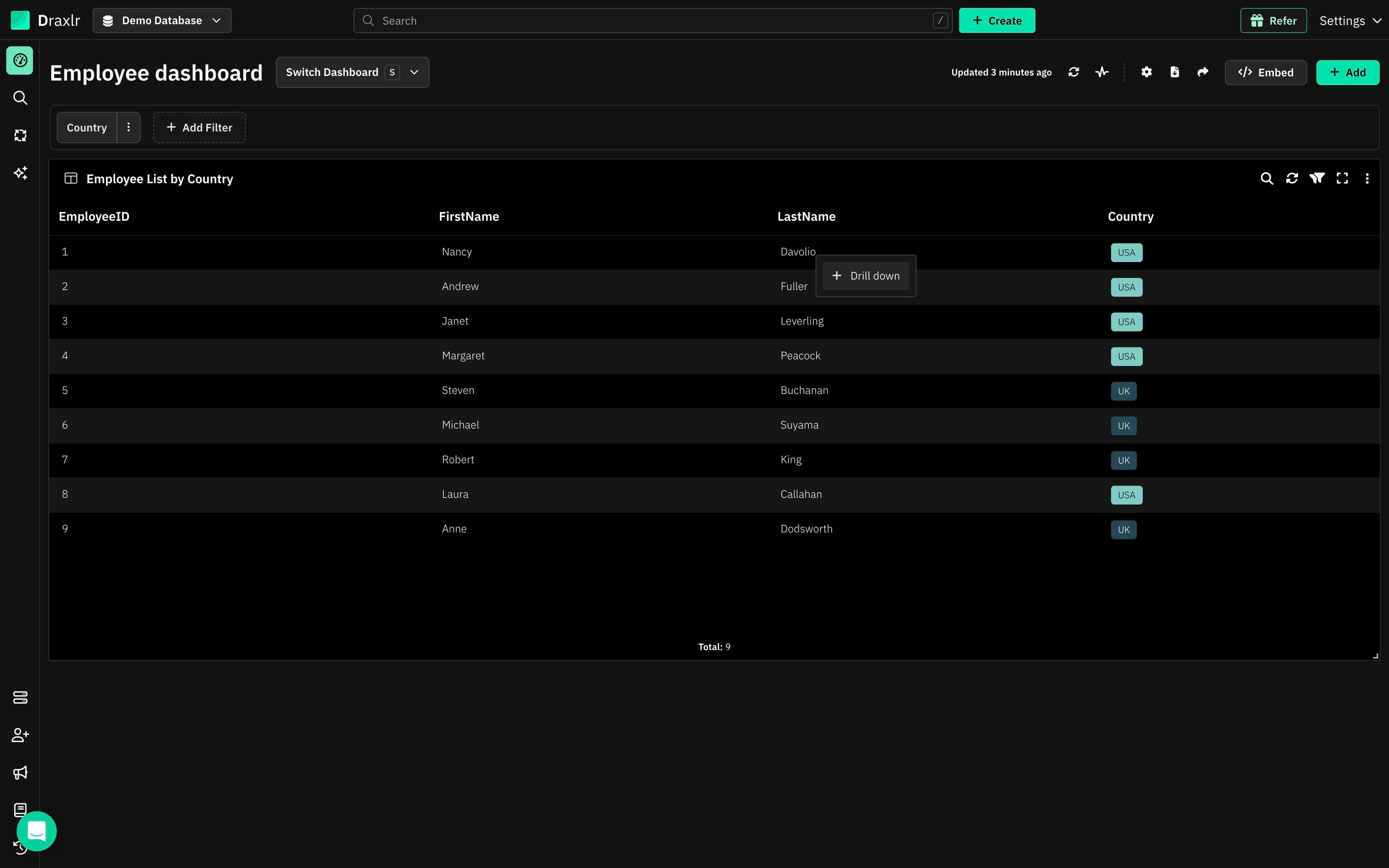Refresh the Employee List by Country panel

[1292, 179]
